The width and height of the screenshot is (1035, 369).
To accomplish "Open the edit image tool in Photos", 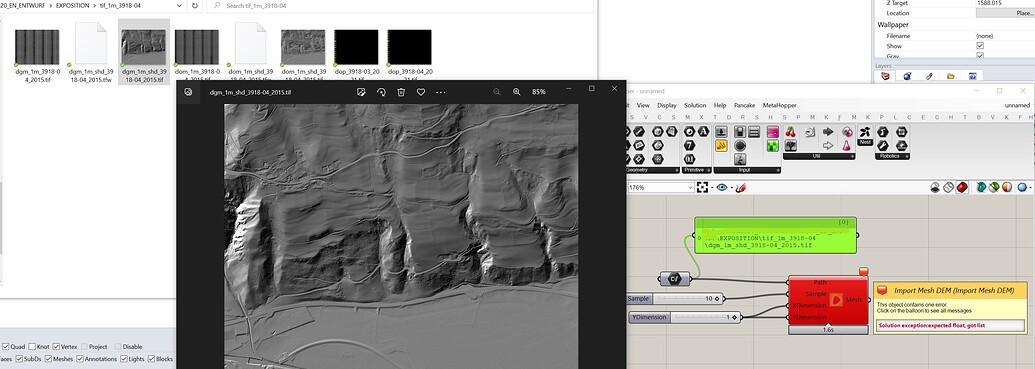I will [361, 92].
